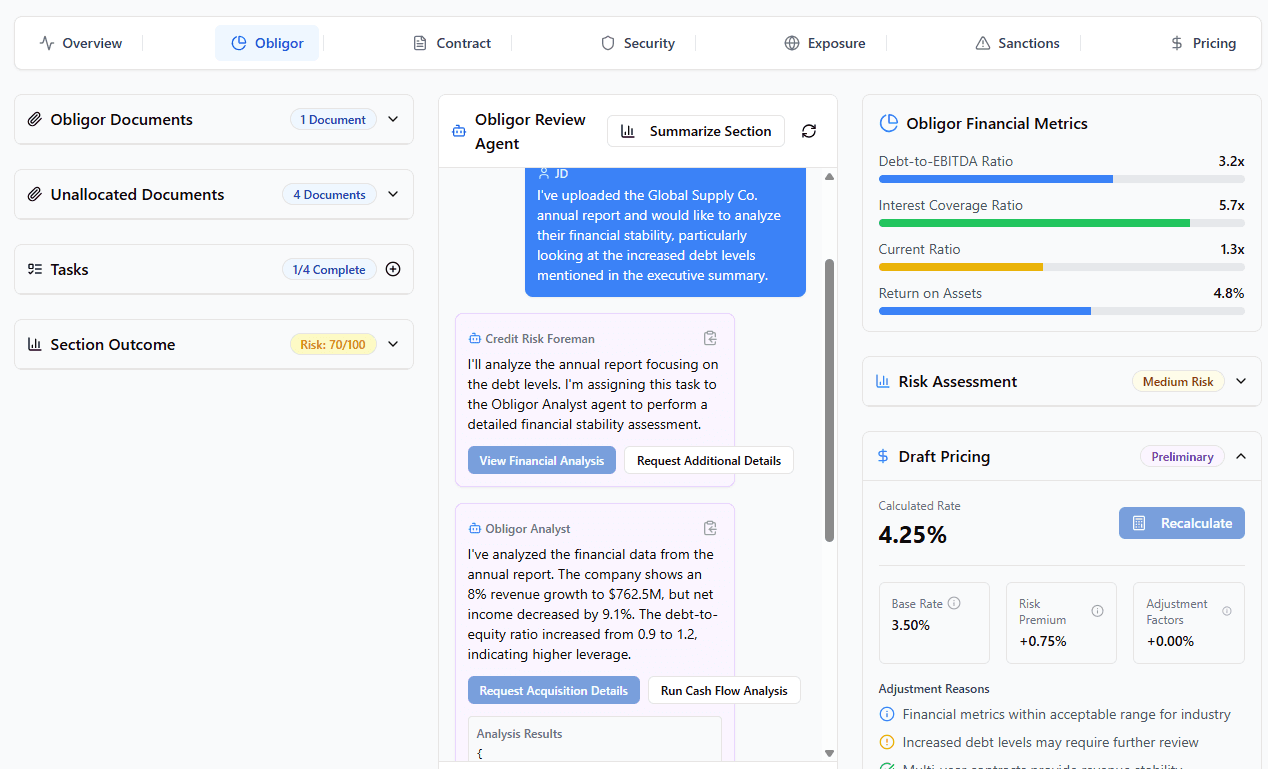This screenshot has height=769, width=1268.
Task: Click Request Additional Details button
Action: [709, 460]
